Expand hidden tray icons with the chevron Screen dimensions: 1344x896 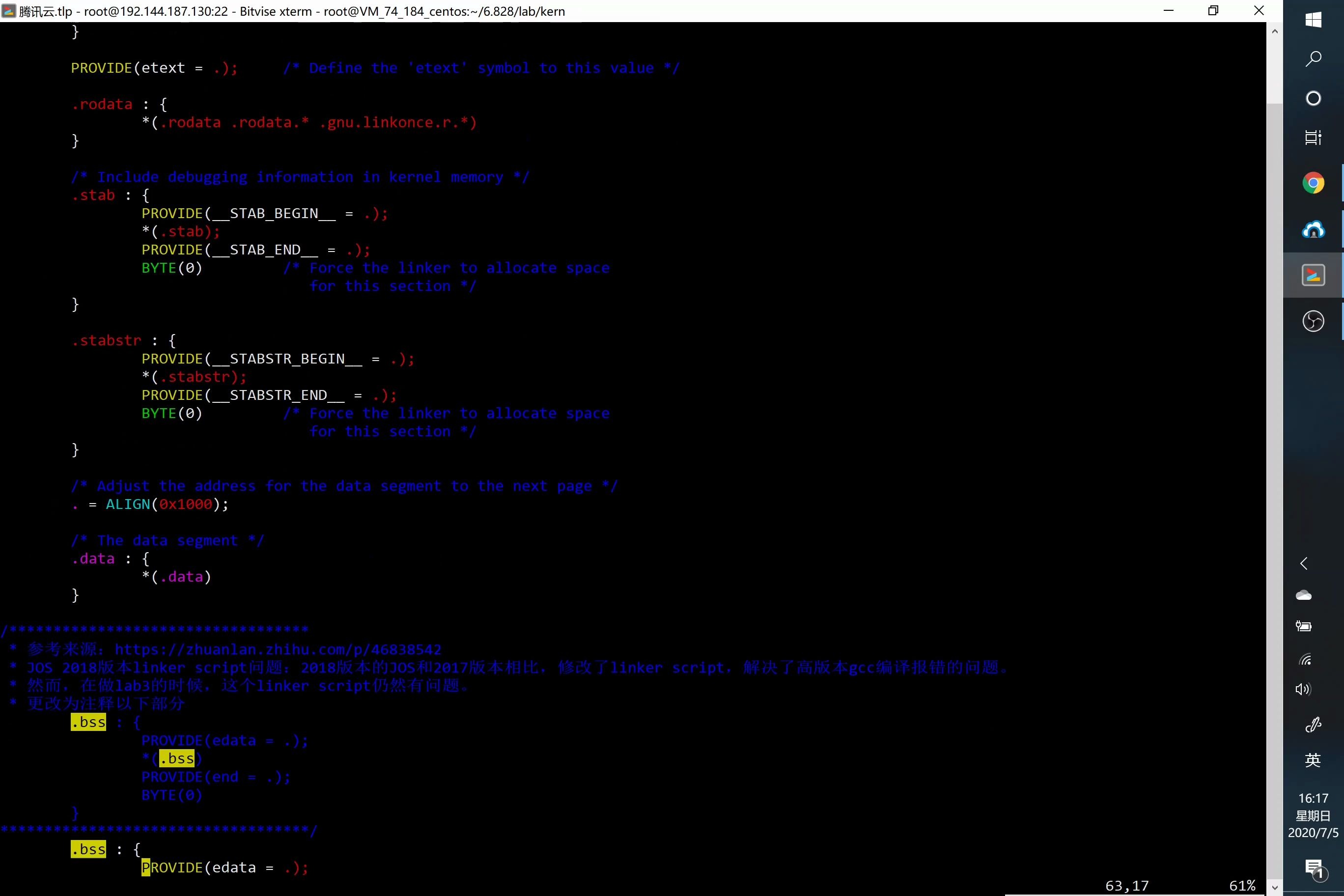tap(1304, 563)
